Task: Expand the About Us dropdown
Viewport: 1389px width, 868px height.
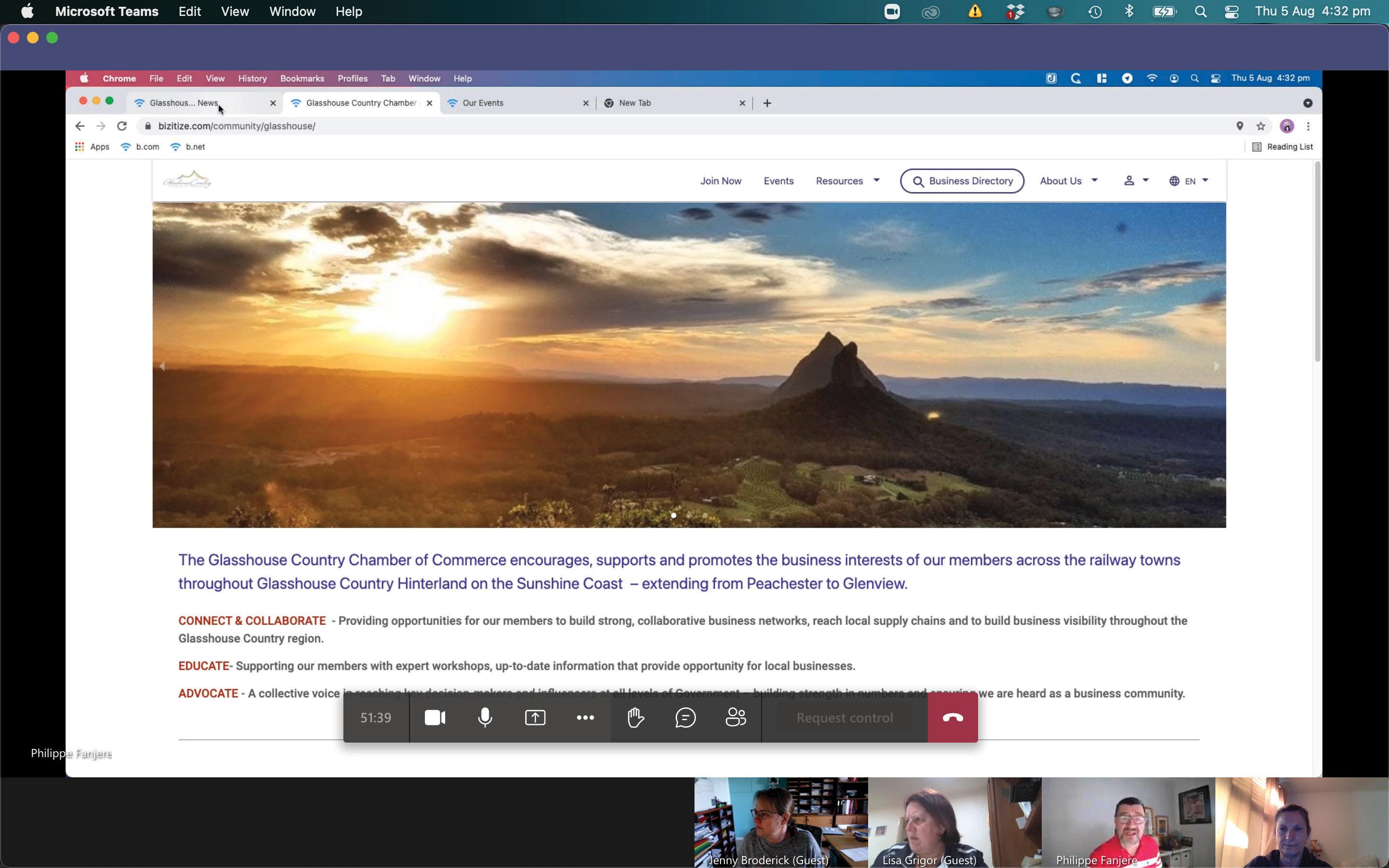Action: (1068, 181)
